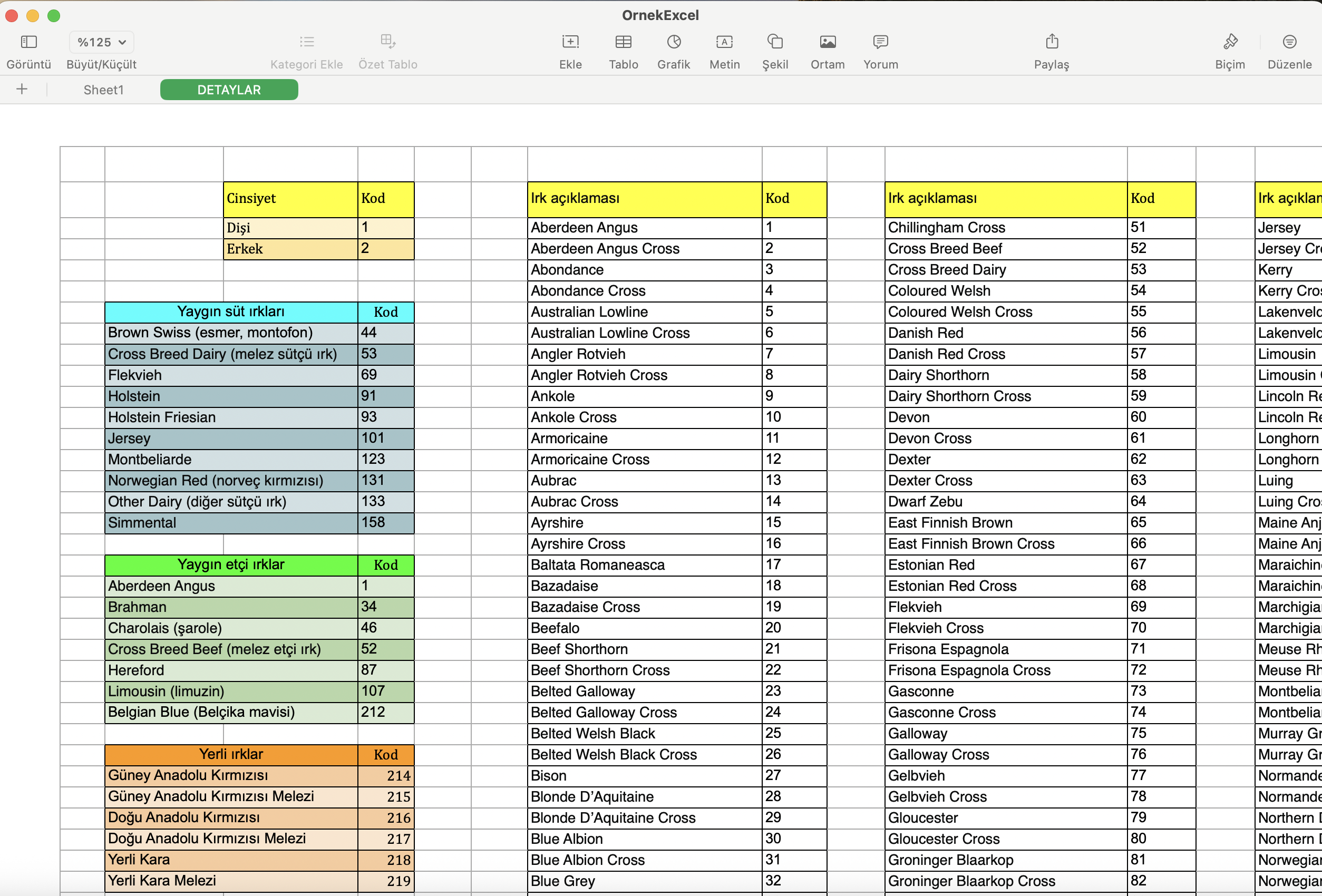Click the Kategori Ekle button

(307, 42)
